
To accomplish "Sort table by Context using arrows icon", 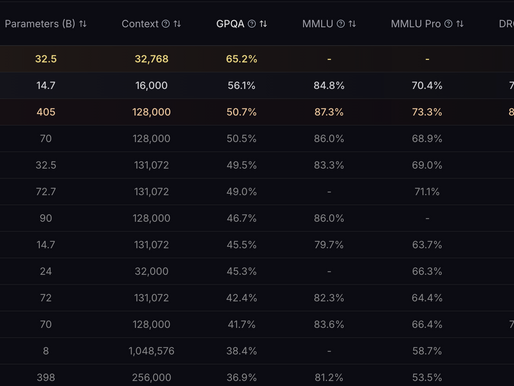I will pyautogui.click(x=177, y=24).
